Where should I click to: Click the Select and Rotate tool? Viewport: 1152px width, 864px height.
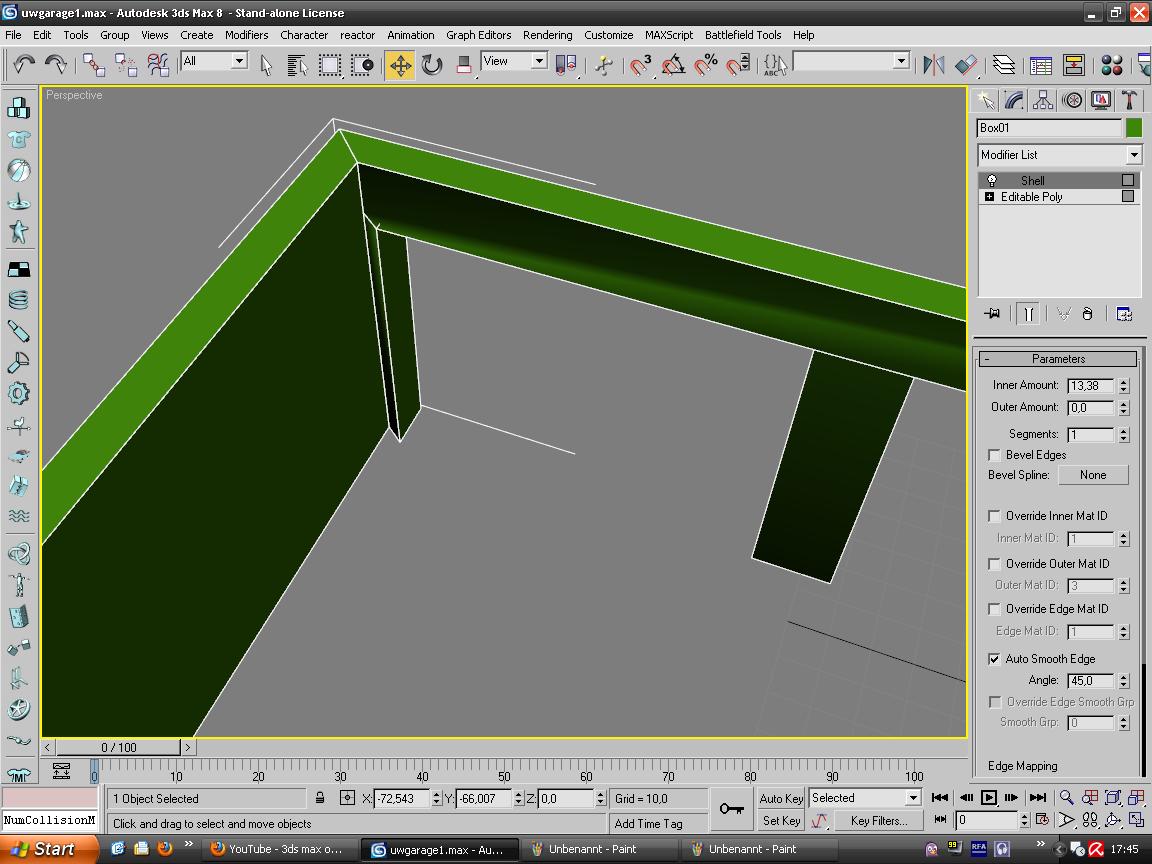pyautogui.click(x=432, y=65)
